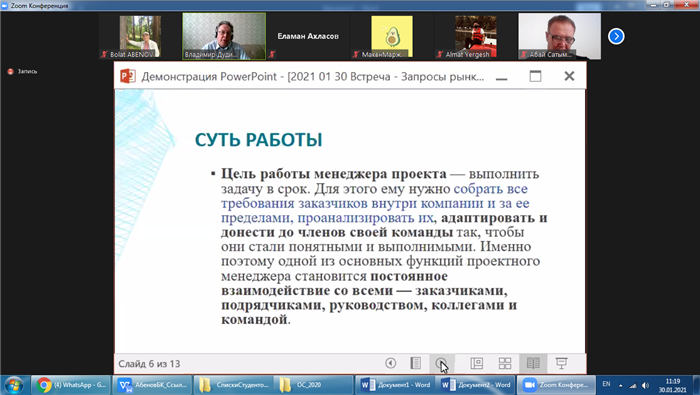Open АбеновБК_Ссыл... Visio taskbar item

152,385
